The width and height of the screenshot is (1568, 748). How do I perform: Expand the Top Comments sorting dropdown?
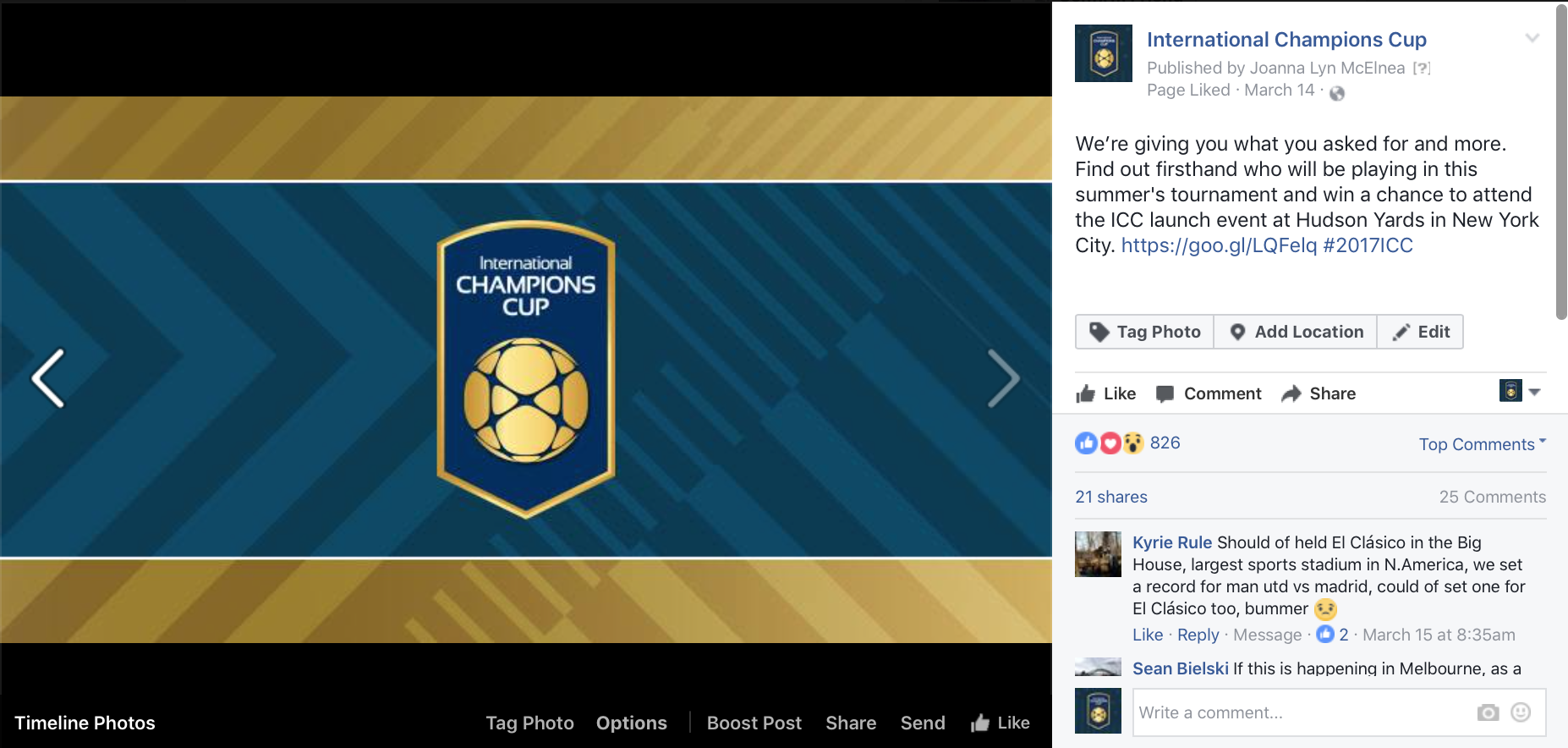coord(1482,444)
